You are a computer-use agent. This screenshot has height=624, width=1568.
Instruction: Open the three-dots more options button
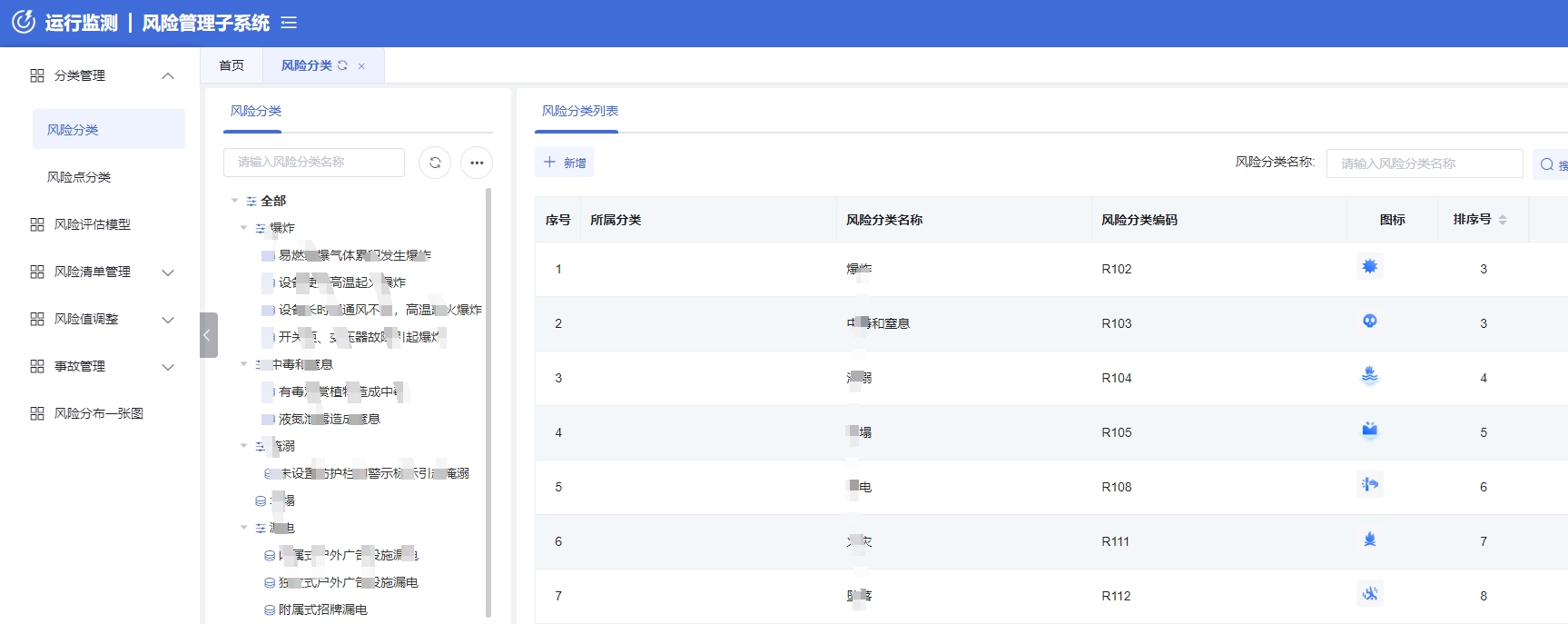click(x=477, y=163)
